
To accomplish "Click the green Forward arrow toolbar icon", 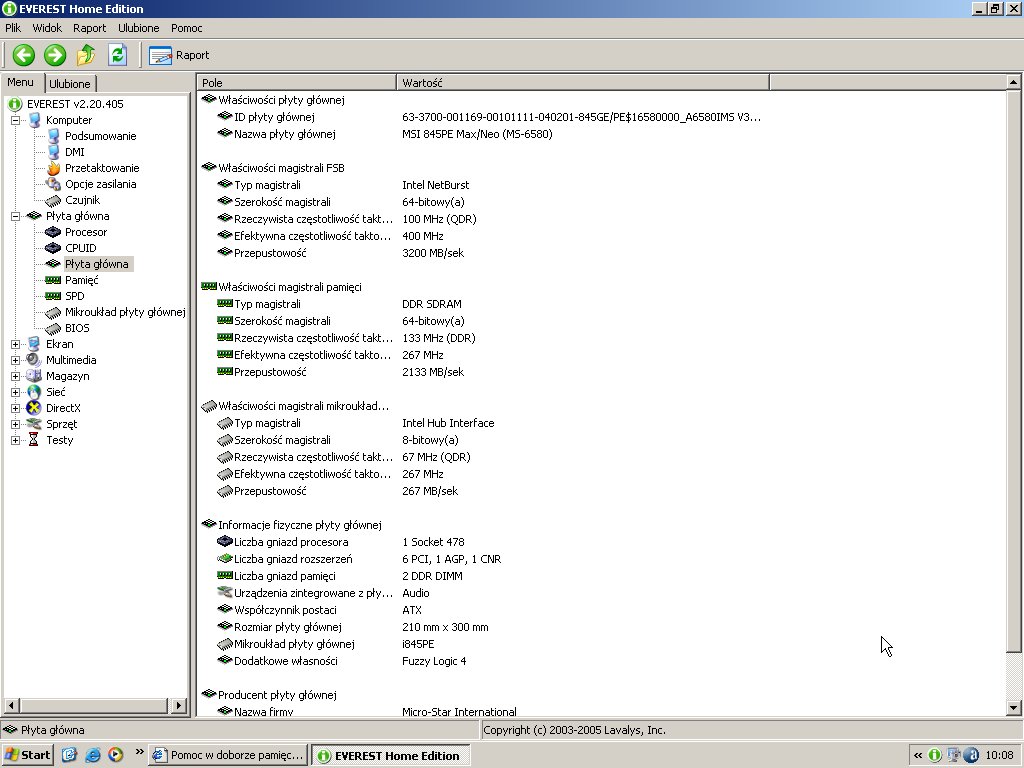I will 55,55.
